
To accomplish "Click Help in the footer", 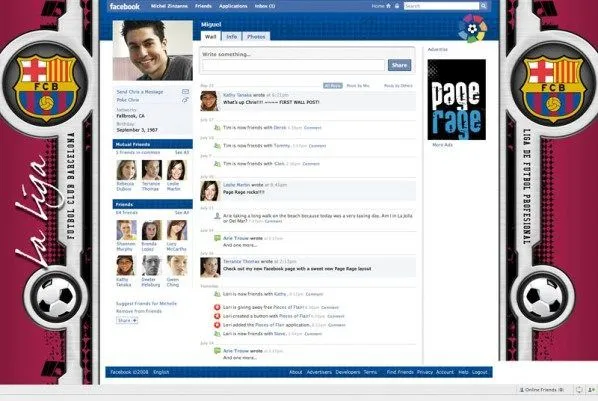I will click(x=463, y=372).
